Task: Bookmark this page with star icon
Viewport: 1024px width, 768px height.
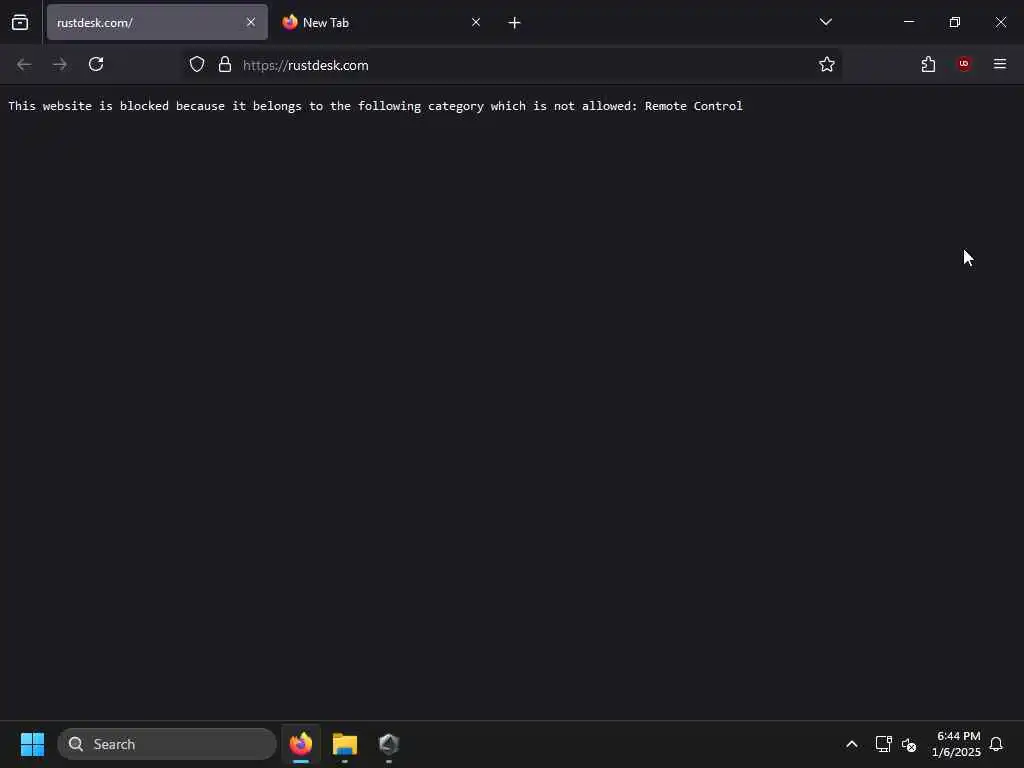Action: [x=827, y=64]
